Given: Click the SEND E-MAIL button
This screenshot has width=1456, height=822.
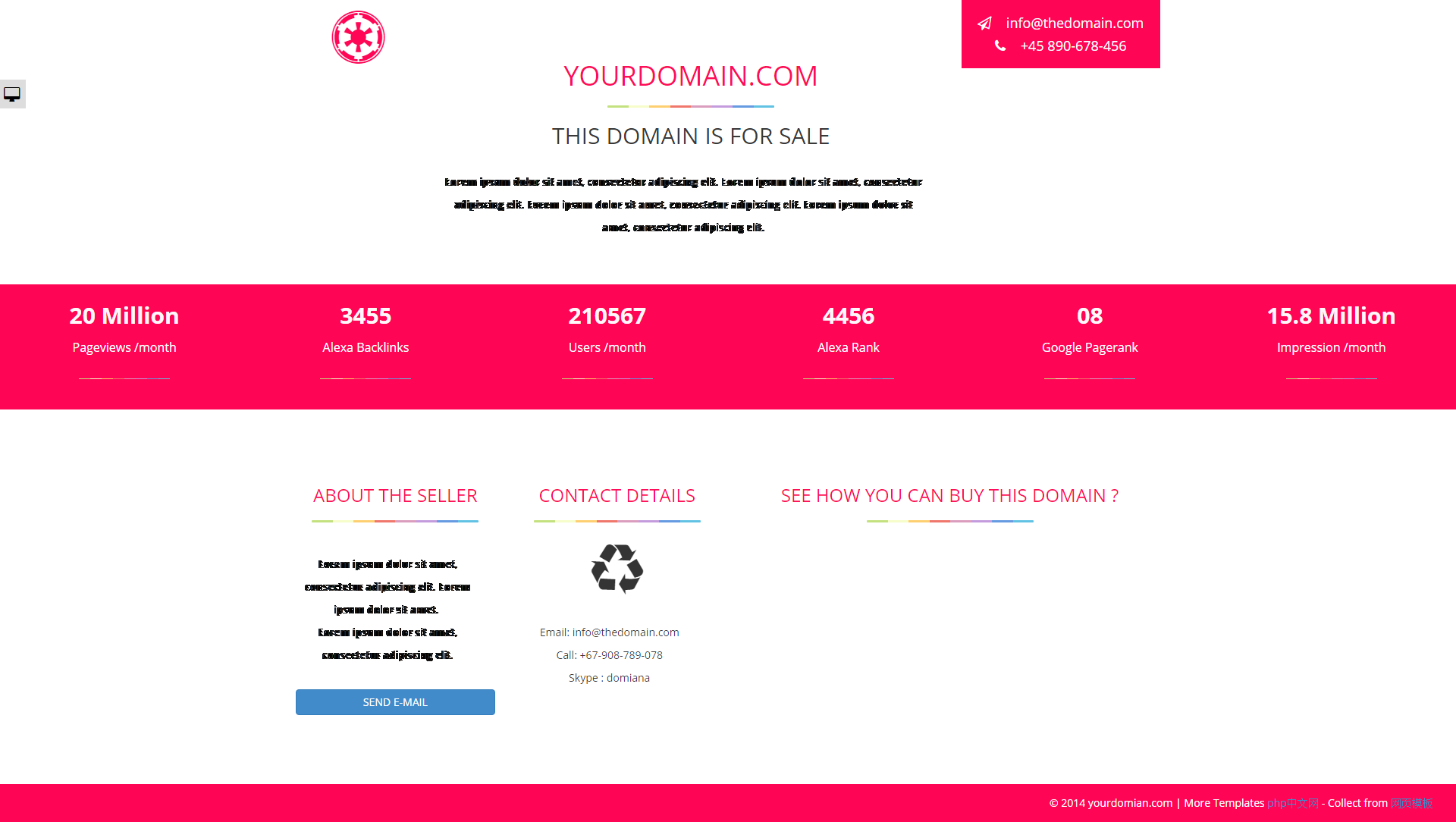Looking at the screenshot, I should click(395, 702).
